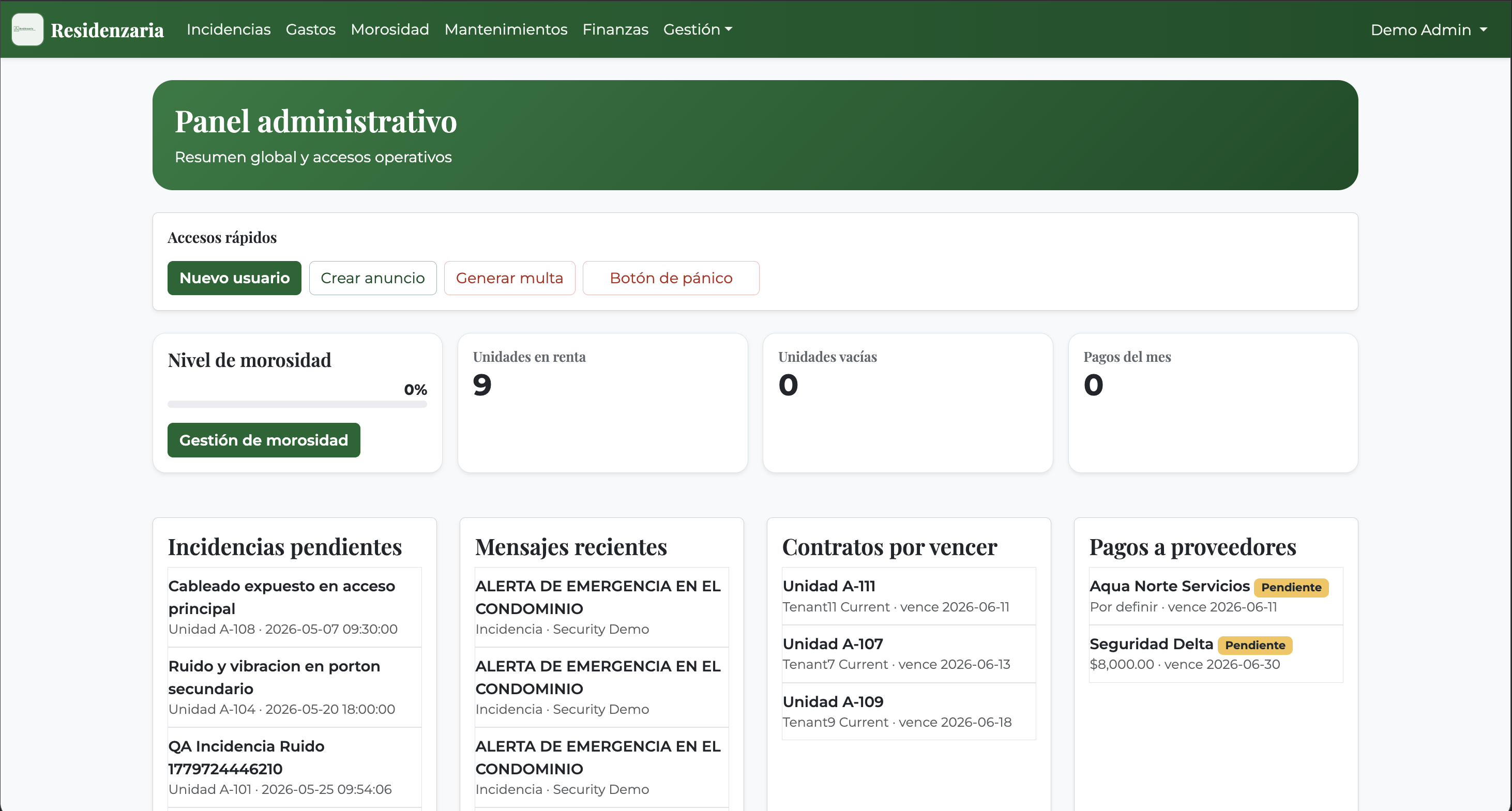Open the first ALERTA DE EMERGENCIA message
This screenshot has width=1512, height=811.
click(x=601, y=607)
